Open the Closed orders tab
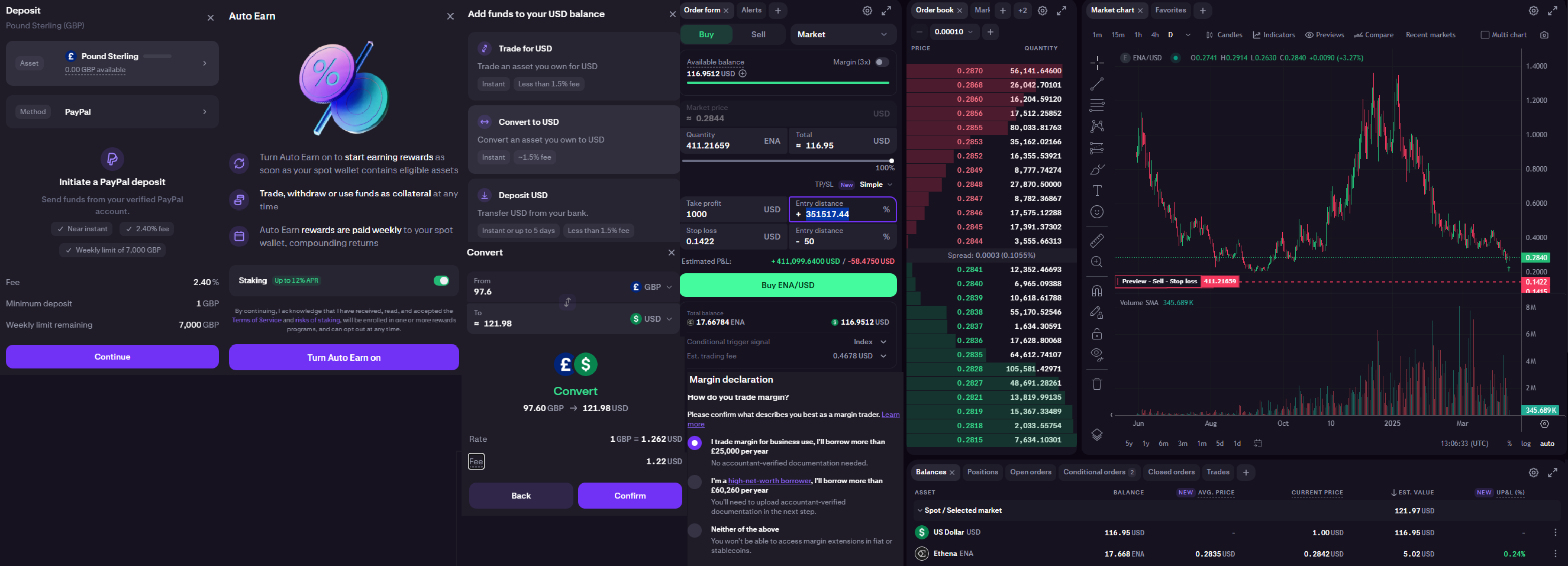Image resolution: width=1568 pixels, height=566 pixels. coord(1171,473)
